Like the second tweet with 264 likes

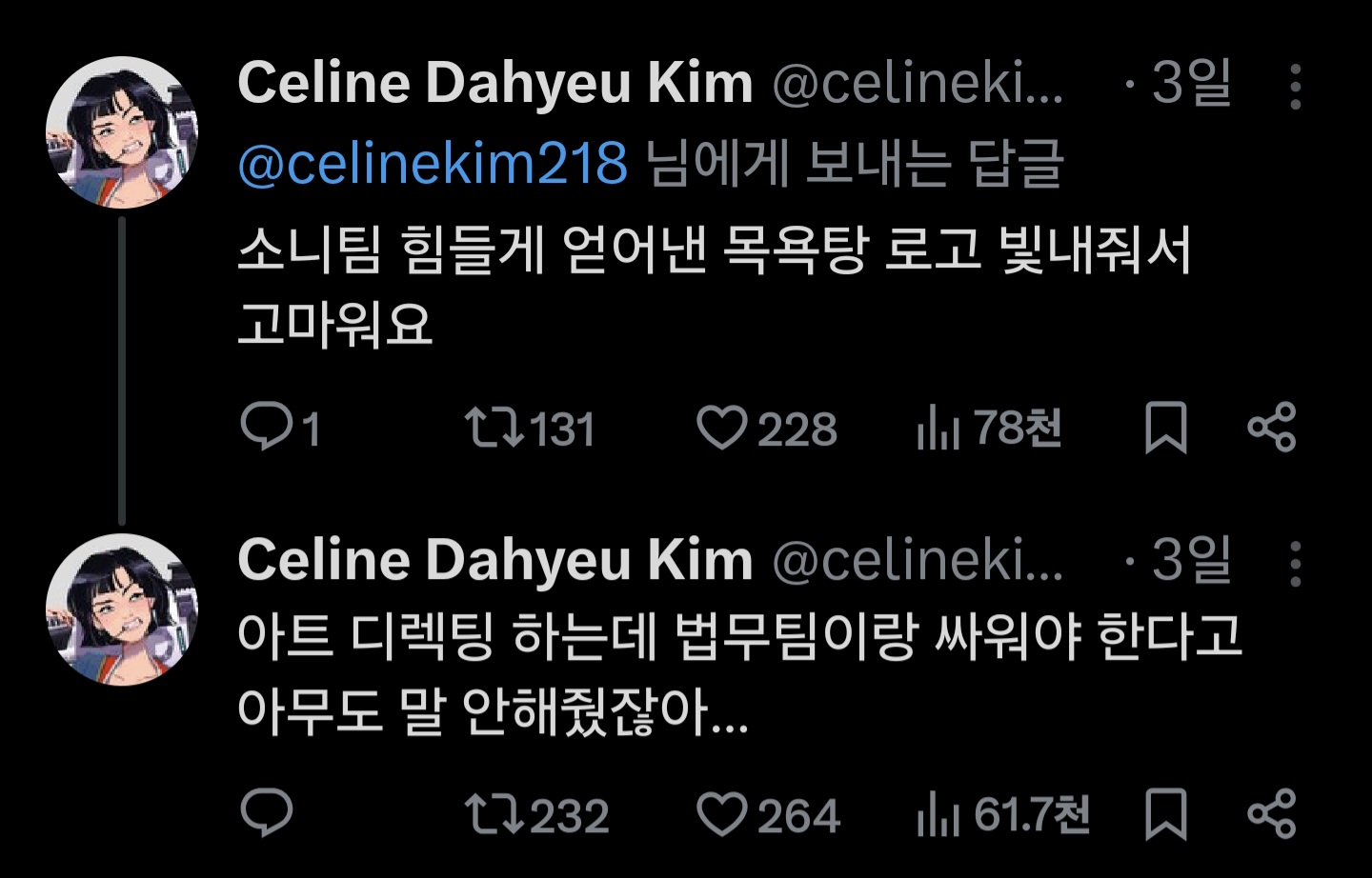[x=722, y=815]
